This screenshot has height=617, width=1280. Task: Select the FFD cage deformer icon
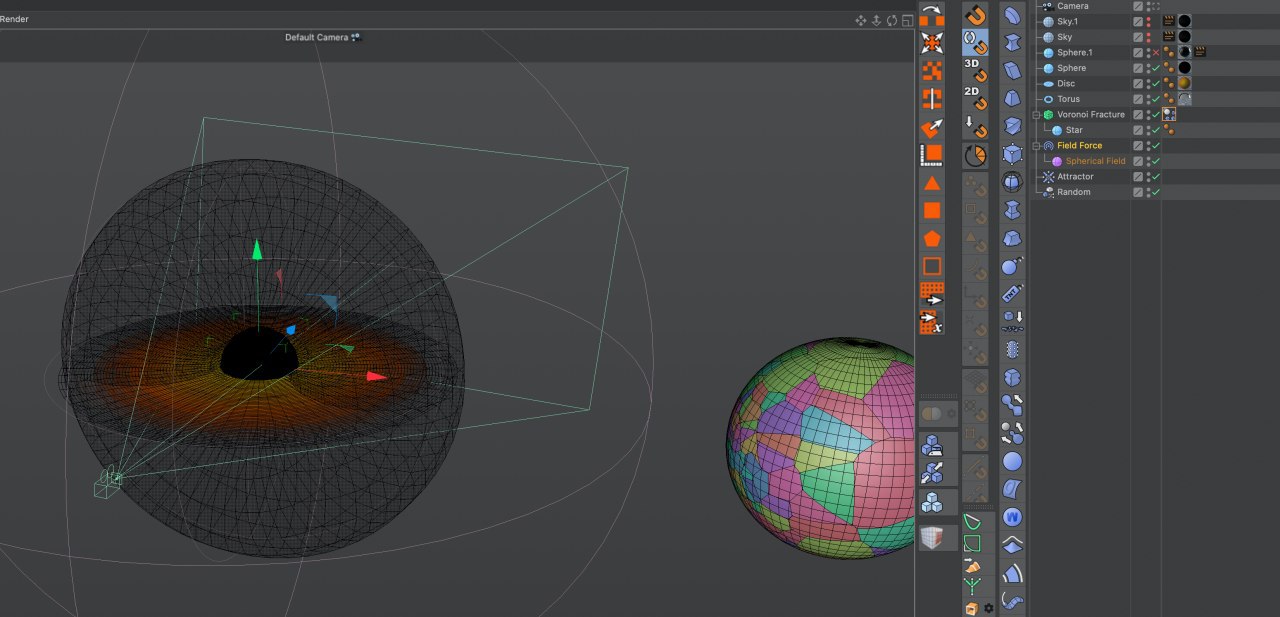1012,155
